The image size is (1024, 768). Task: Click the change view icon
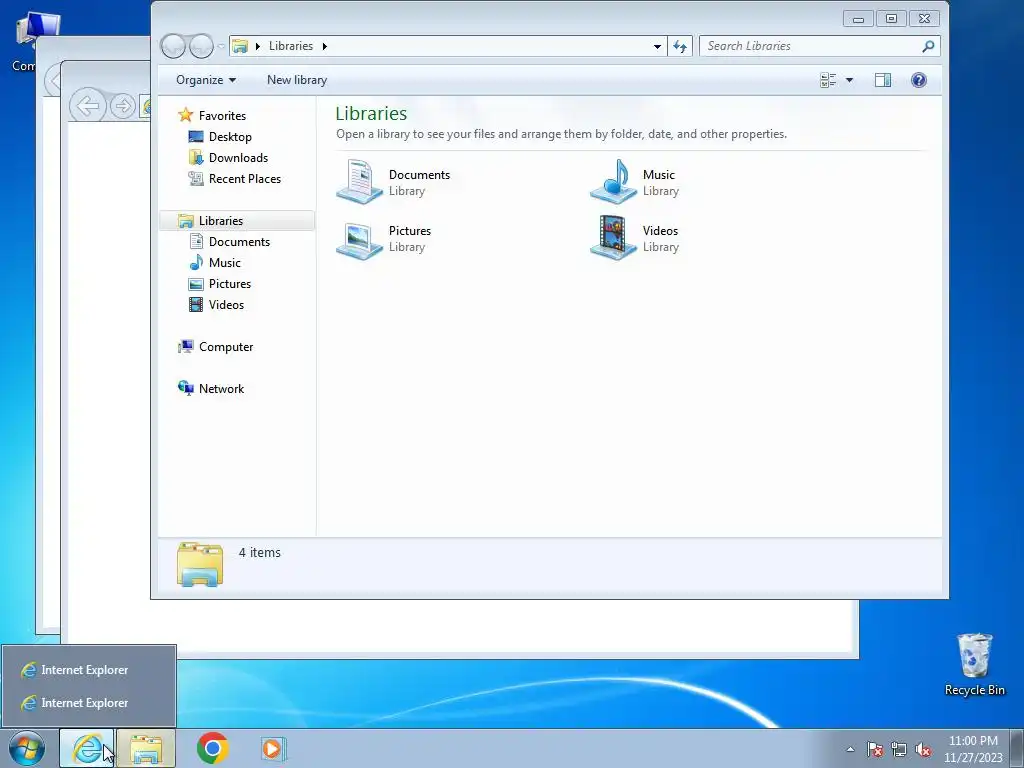(x=828, y=80)
